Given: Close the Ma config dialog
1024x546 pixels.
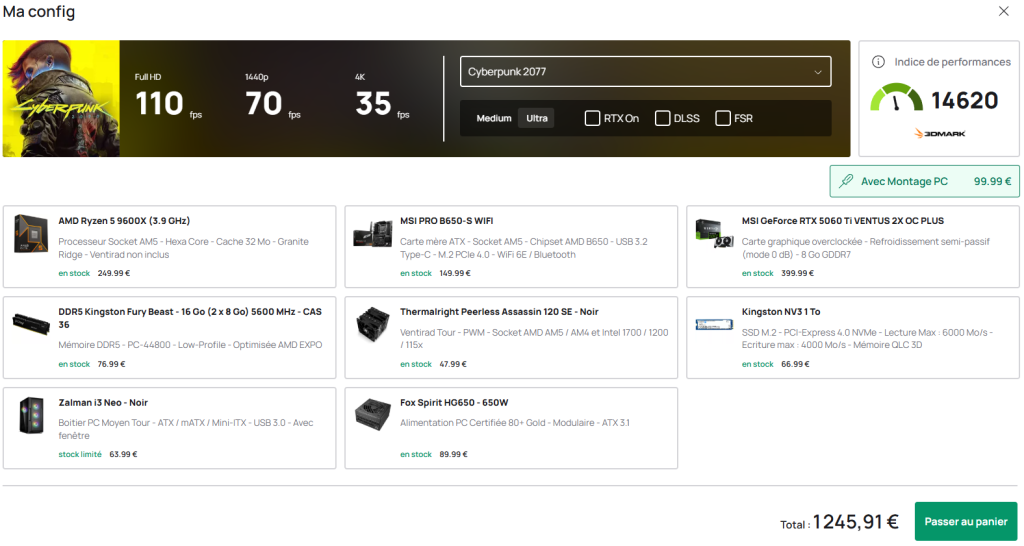Looking at the screenshot, I should pos(1004,11).
